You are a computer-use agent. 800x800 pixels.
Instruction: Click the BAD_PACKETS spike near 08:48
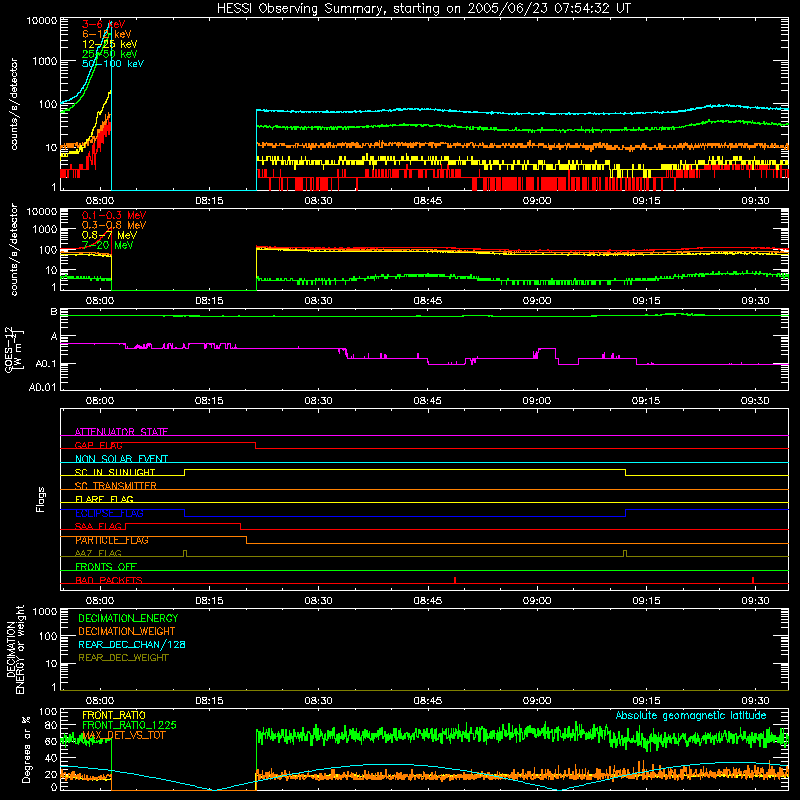(455, 580)
